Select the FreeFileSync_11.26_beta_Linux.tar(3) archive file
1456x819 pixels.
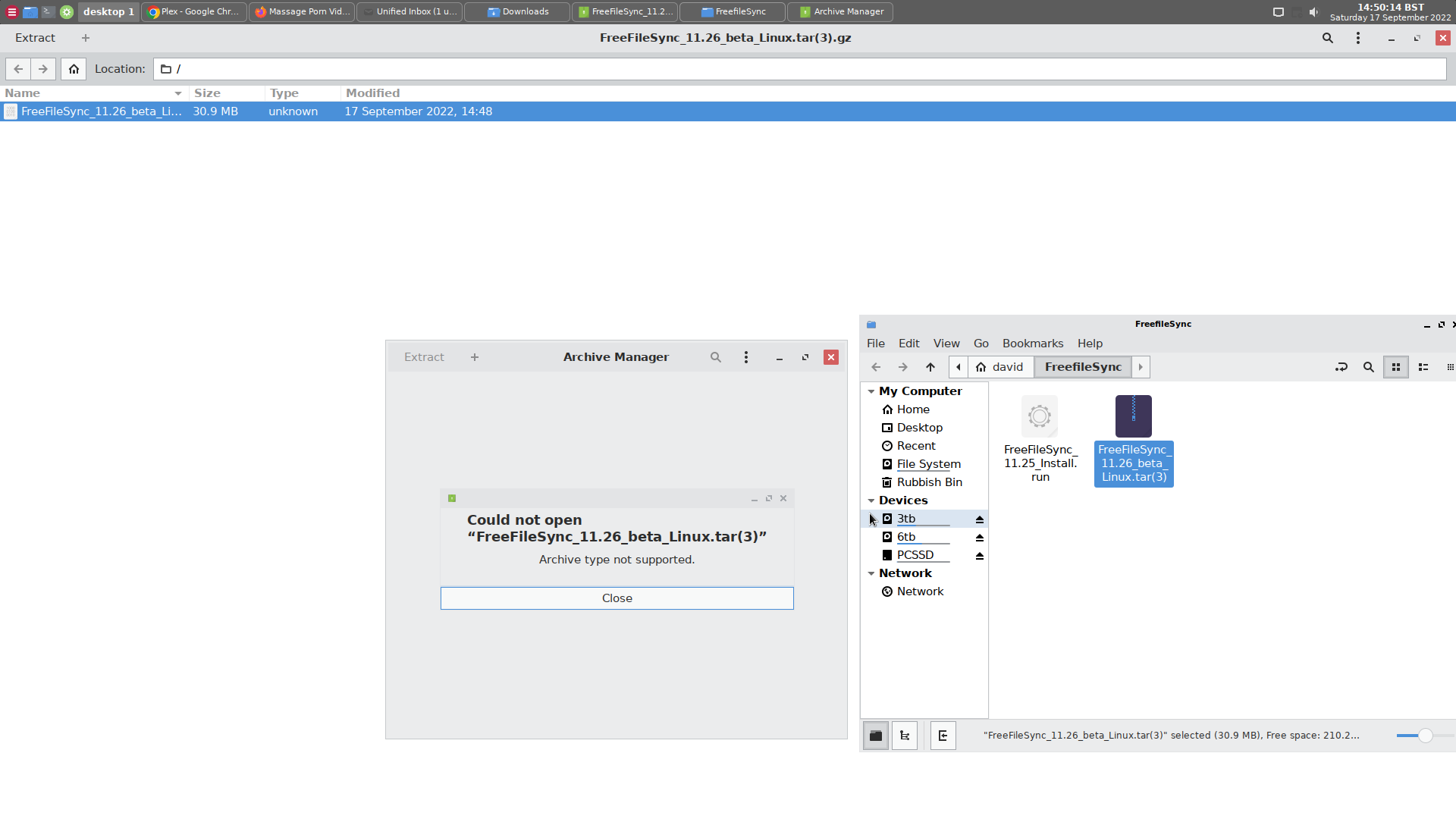pos(1134,441)
